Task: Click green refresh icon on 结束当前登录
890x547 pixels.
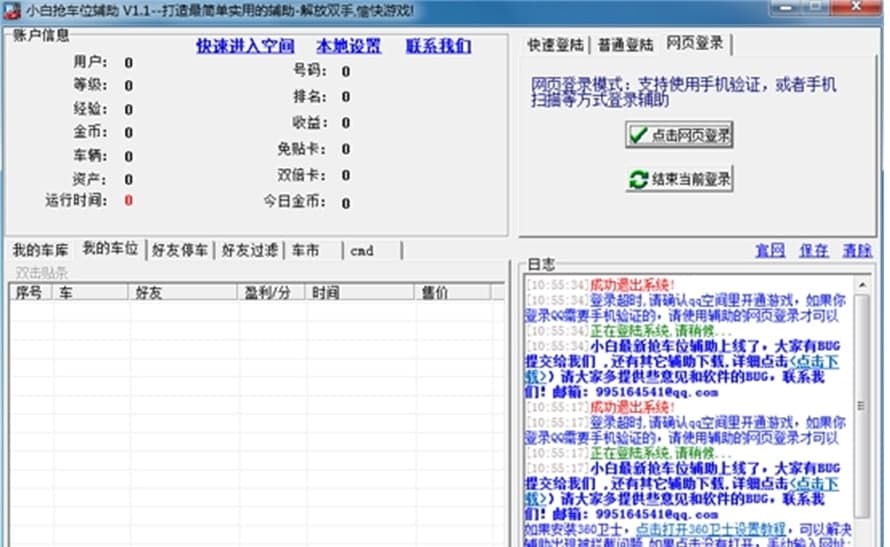Action: click(638, 179)
